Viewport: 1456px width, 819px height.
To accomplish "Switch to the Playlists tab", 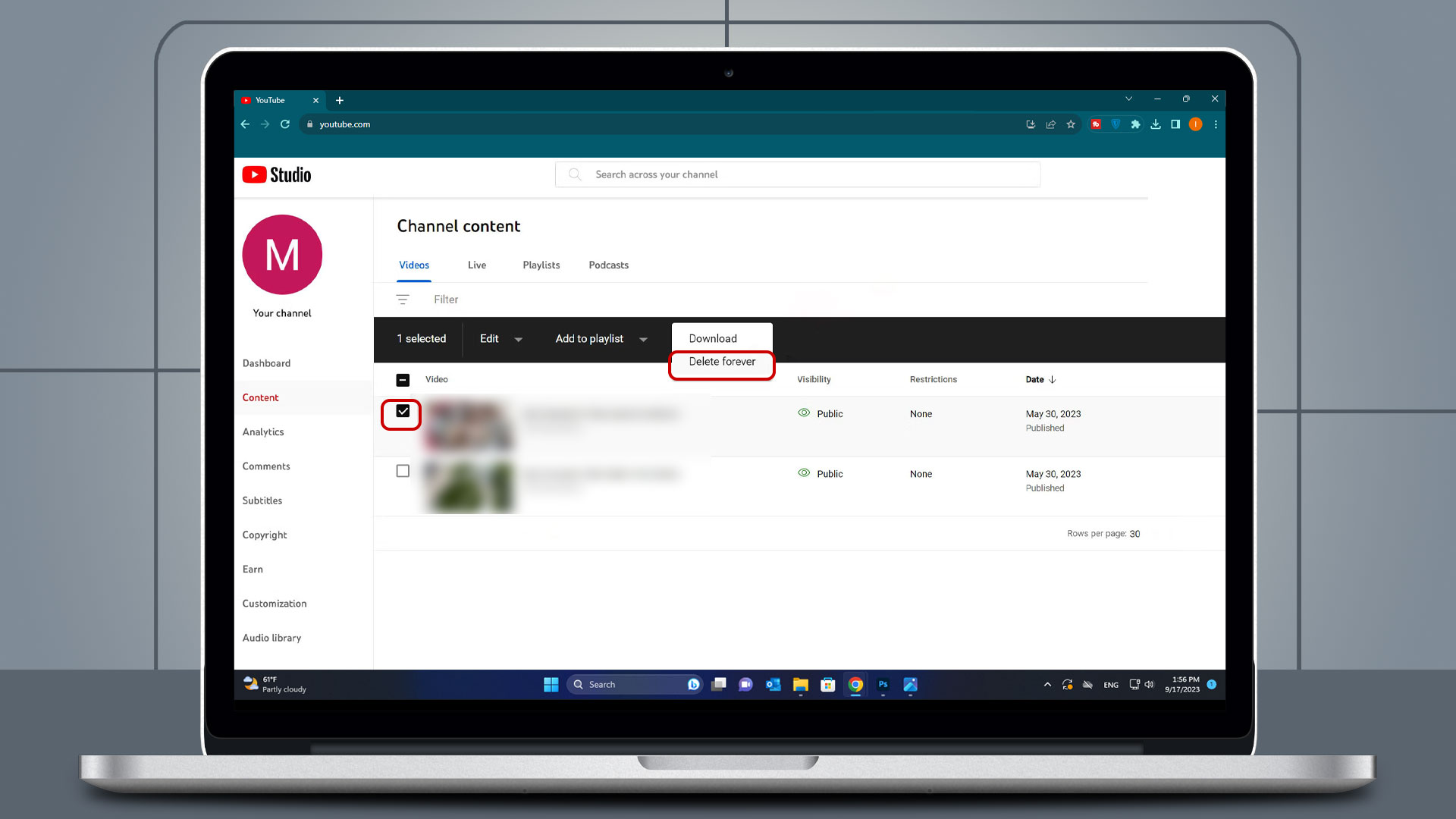I will coord(541,265).
